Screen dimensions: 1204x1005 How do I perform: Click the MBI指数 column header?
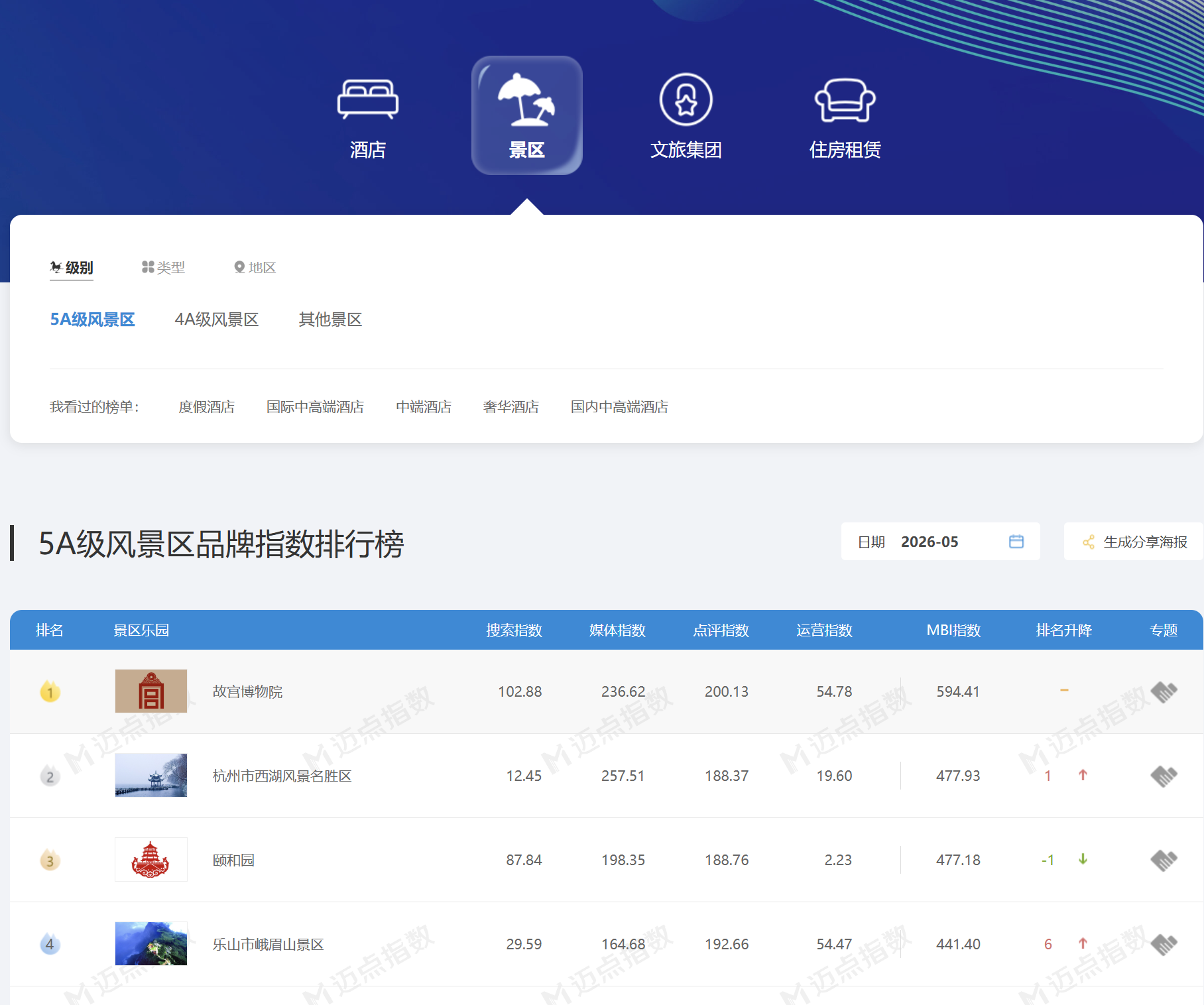pos(954,630)
